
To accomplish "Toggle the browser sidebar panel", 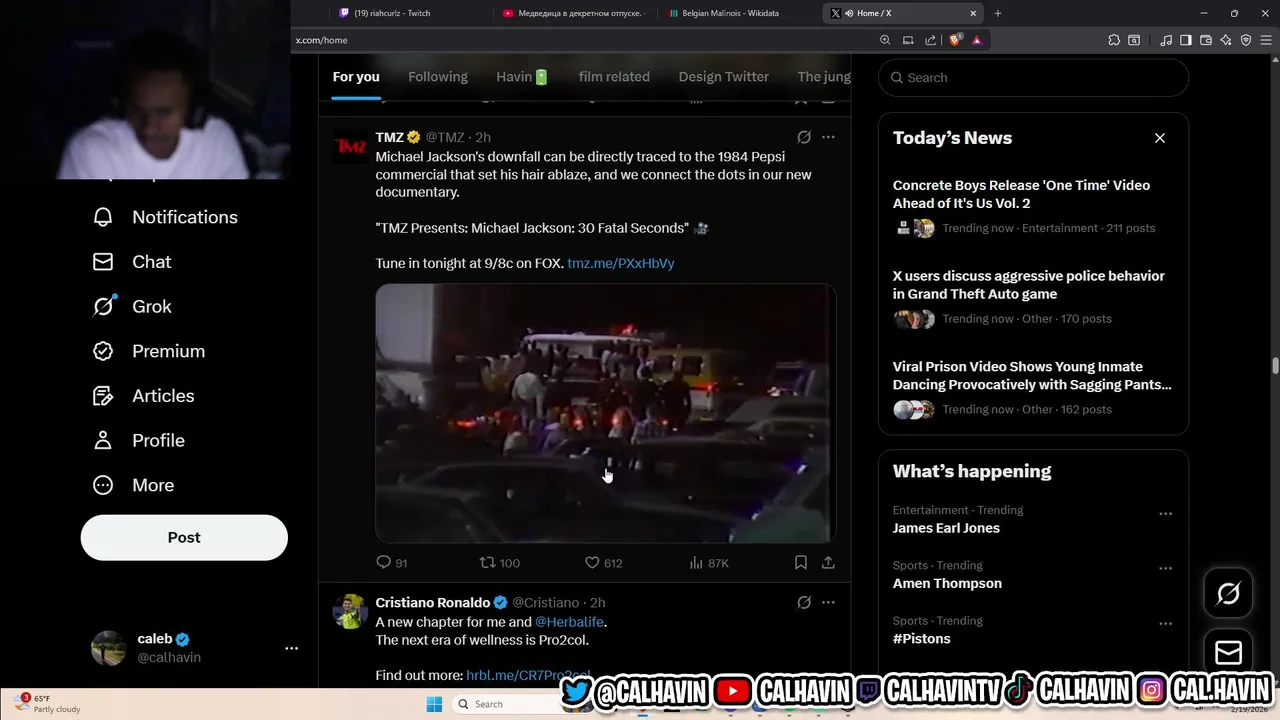I will coord(1186,40).
